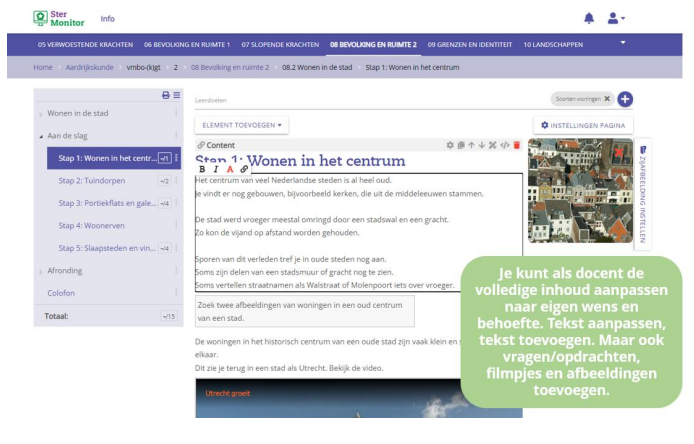
Task: Pick the red text color button
Action: 230,169
